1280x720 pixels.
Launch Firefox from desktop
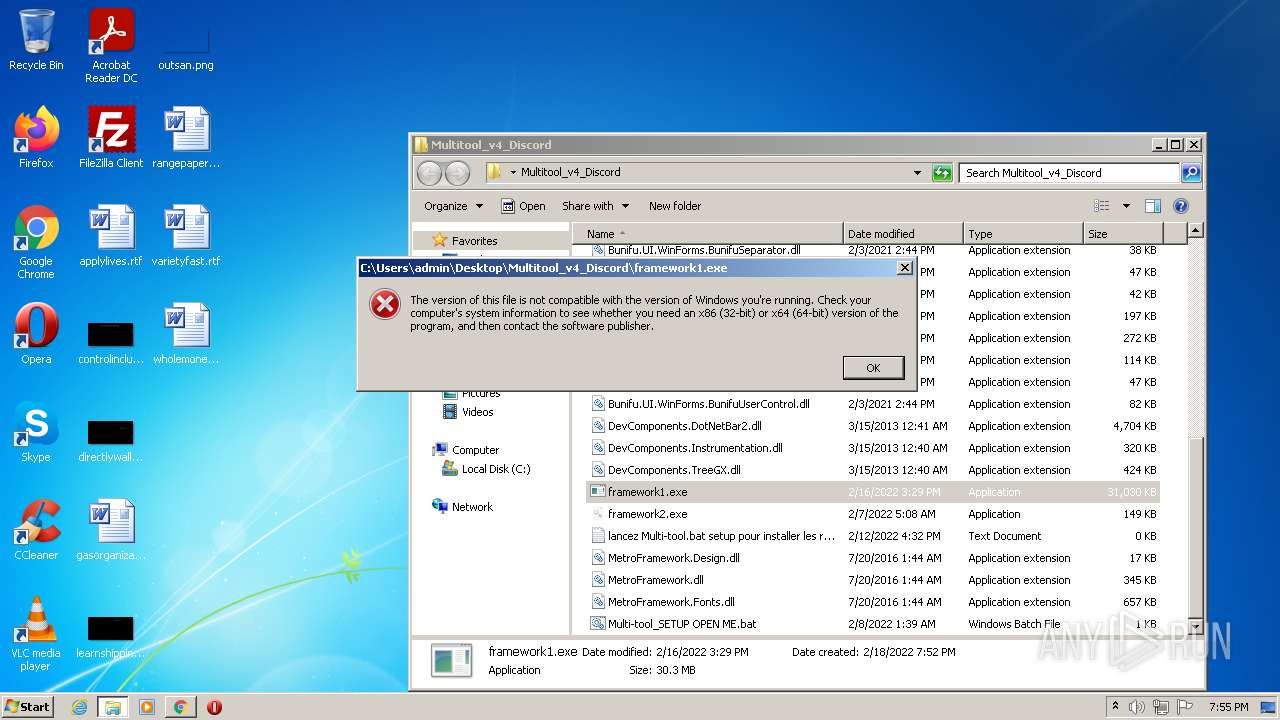tap(36, 138)
